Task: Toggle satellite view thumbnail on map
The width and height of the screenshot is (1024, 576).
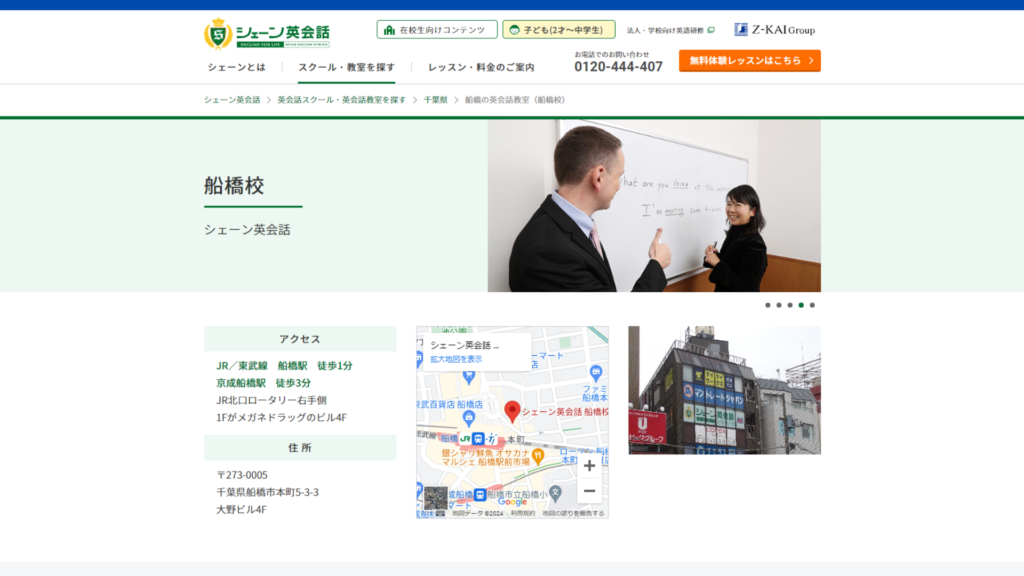Action: [x=436, y=498]
